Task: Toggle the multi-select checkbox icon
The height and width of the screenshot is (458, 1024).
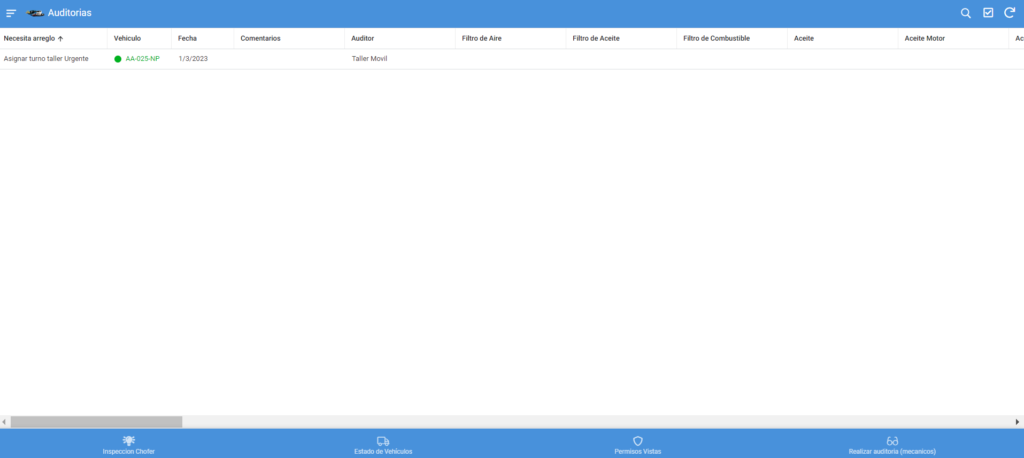Action: click(x=988, y=13)
